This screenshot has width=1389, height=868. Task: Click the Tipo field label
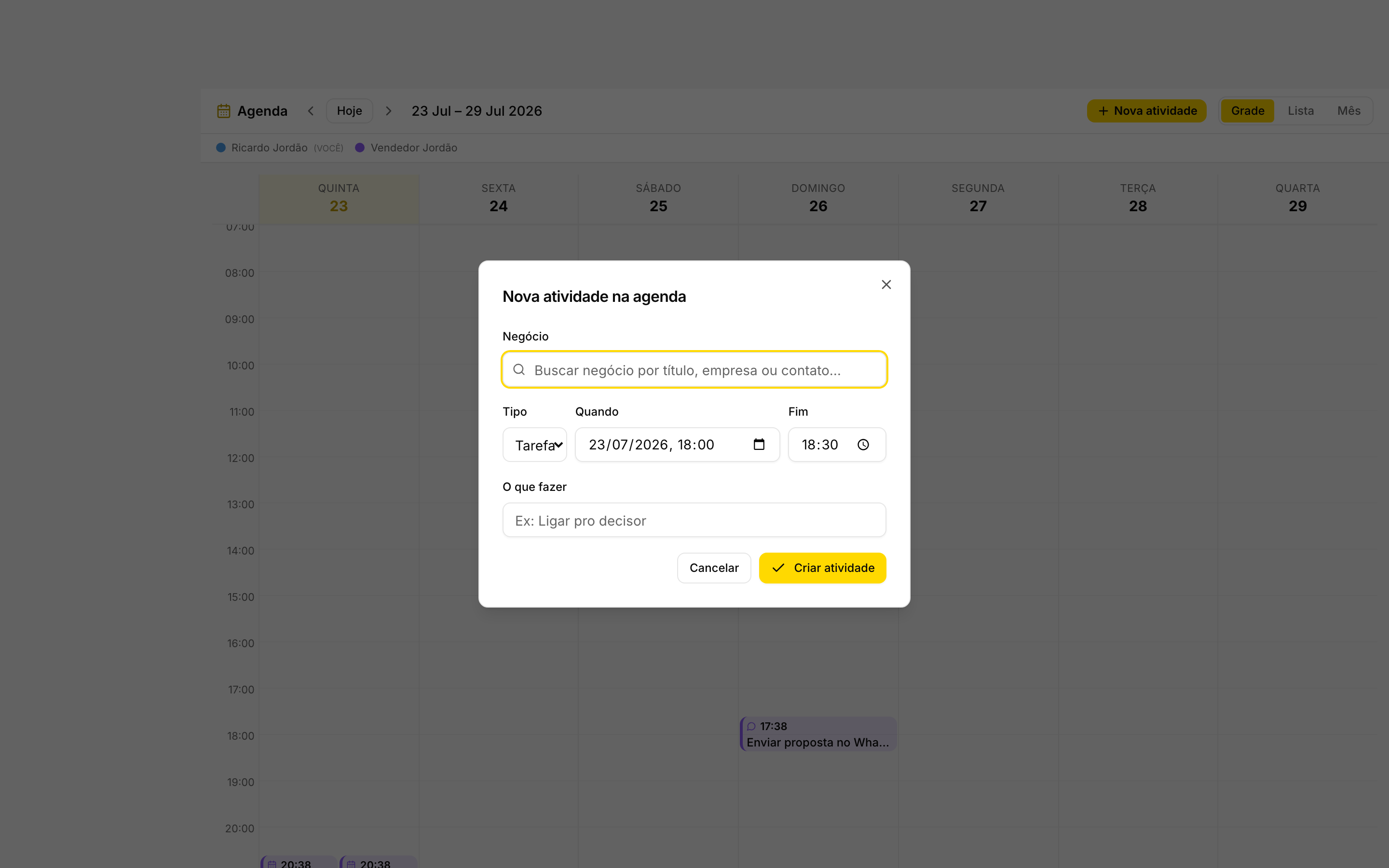point(515,412)
